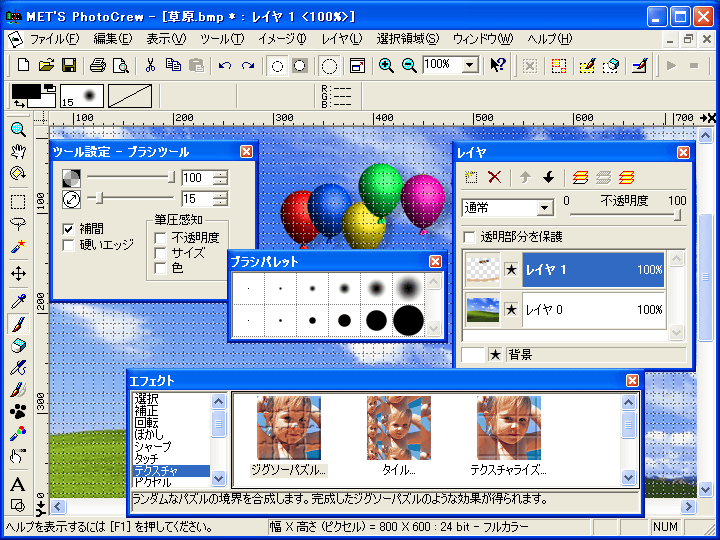Screen dimensions: 720x540
Task: Check 透明部分を保護 option
Action: tap(469, 237)
